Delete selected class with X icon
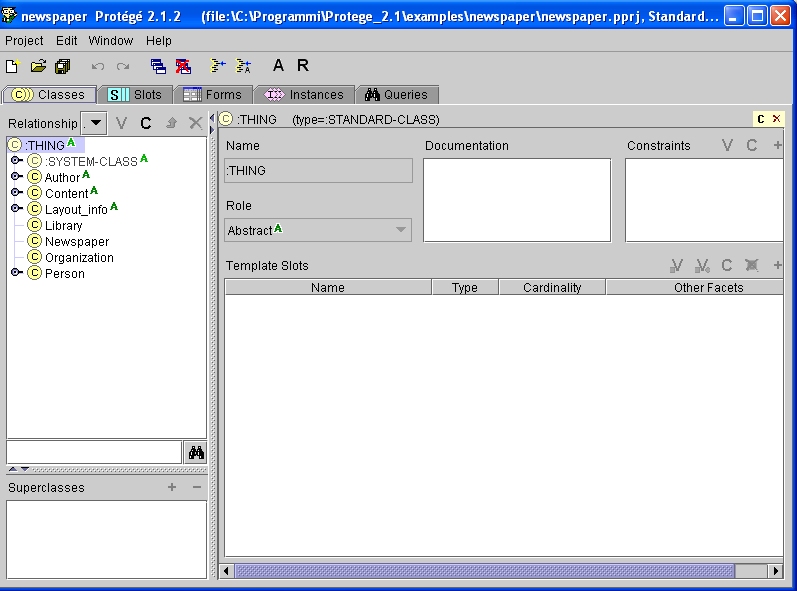Image resolution: width=797 pixels, height=591 pixels. [195, 123]
